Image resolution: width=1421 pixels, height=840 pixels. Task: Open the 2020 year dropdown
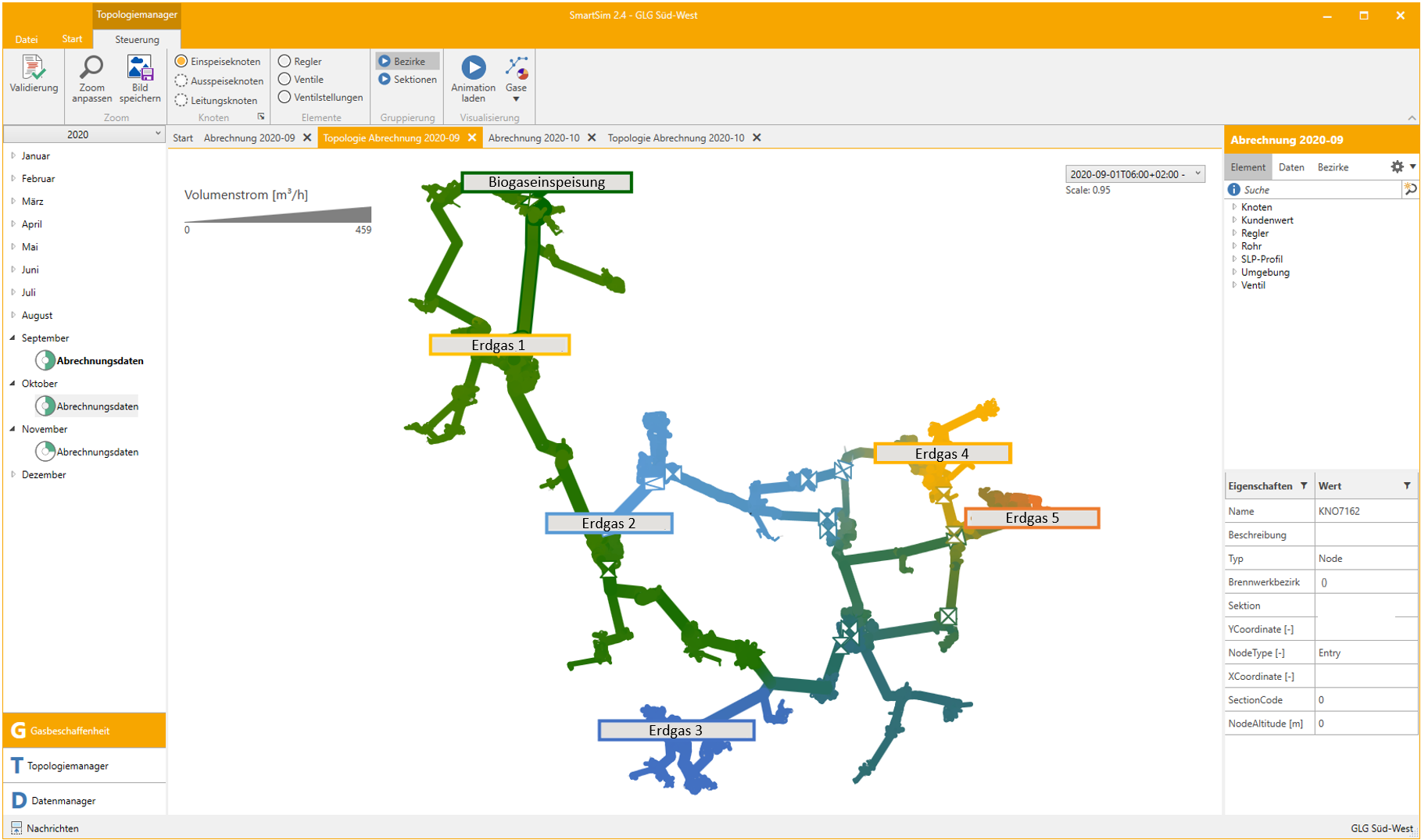click(x=84, y=134)
